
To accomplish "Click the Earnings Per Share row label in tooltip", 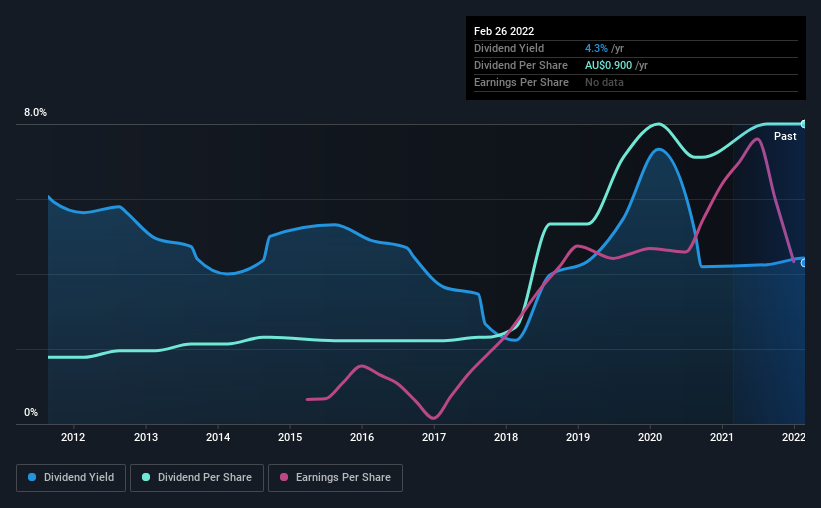I will tap(521, 82).
